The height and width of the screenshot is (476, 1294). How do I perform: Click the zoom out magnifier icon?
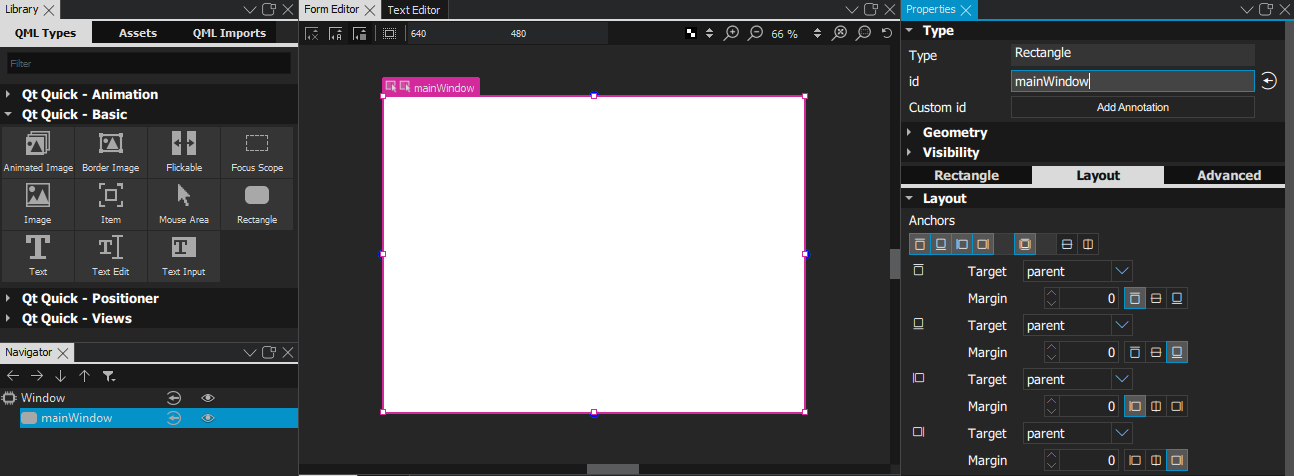pos(755,33)
